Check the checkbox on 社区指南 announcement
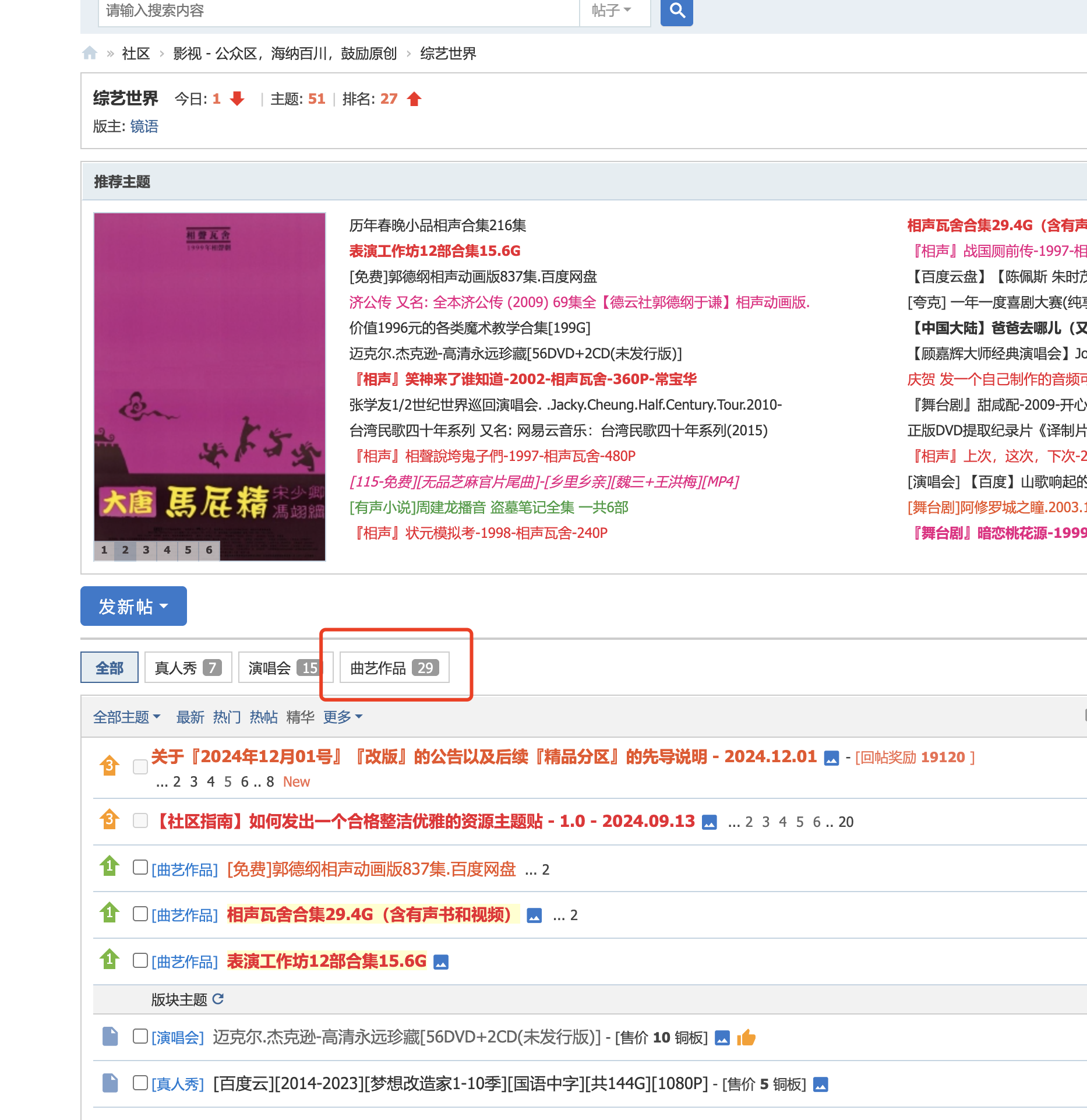Screen dimensions: 1087x1120 point(140,821)
